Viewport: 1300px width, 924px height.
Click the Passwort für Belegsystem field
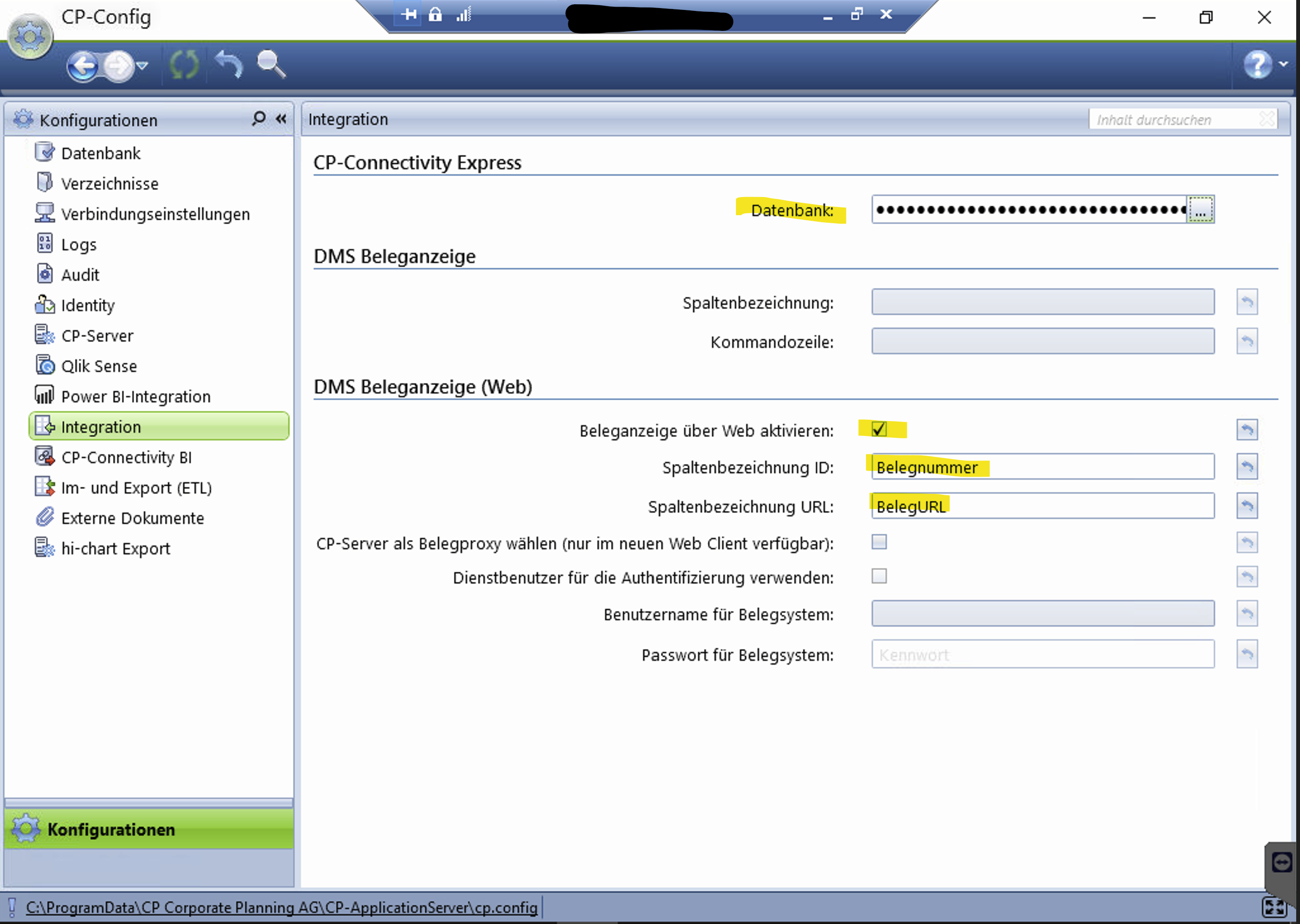point(1043,654)
